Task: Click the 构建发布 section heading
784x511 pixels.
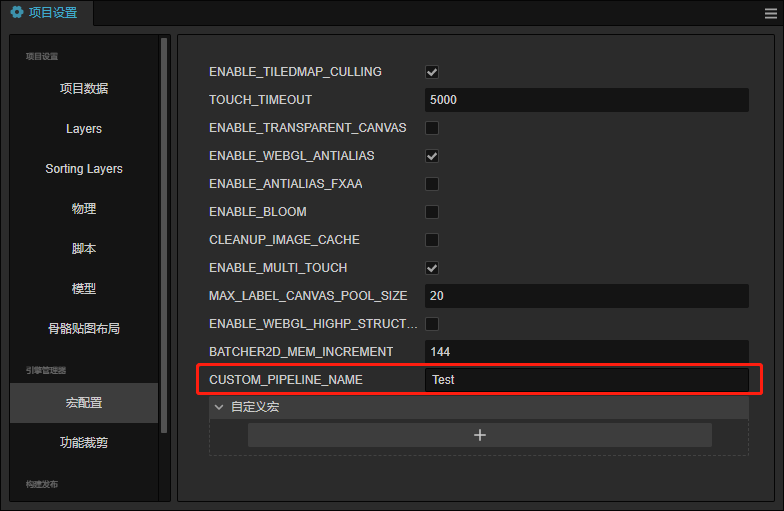Action: tap(42, 484)
